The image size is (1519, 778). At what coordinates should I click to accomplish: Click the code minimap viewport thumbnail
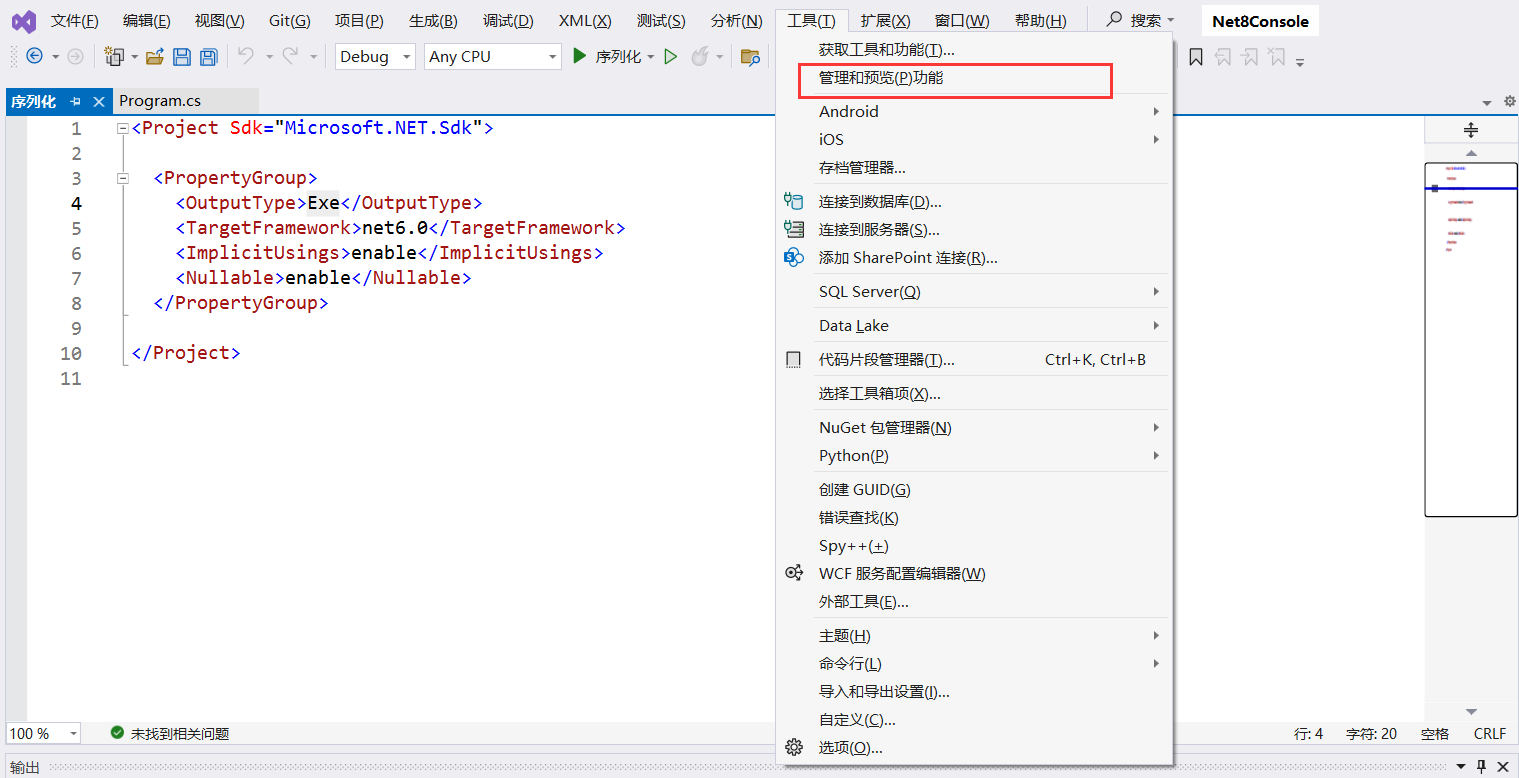[x=1471, y=340]
